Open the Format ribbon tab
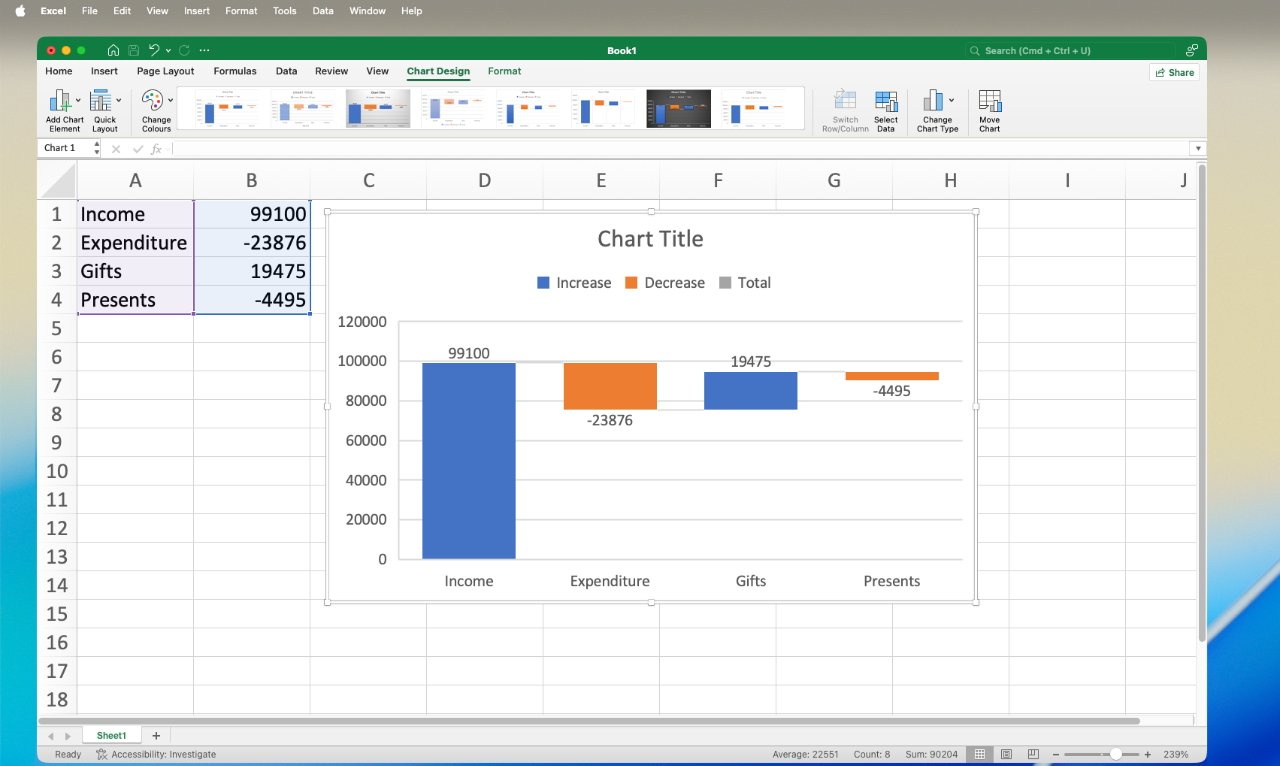This screenshot has height=766, width=1280. click(x=504, y=71)
